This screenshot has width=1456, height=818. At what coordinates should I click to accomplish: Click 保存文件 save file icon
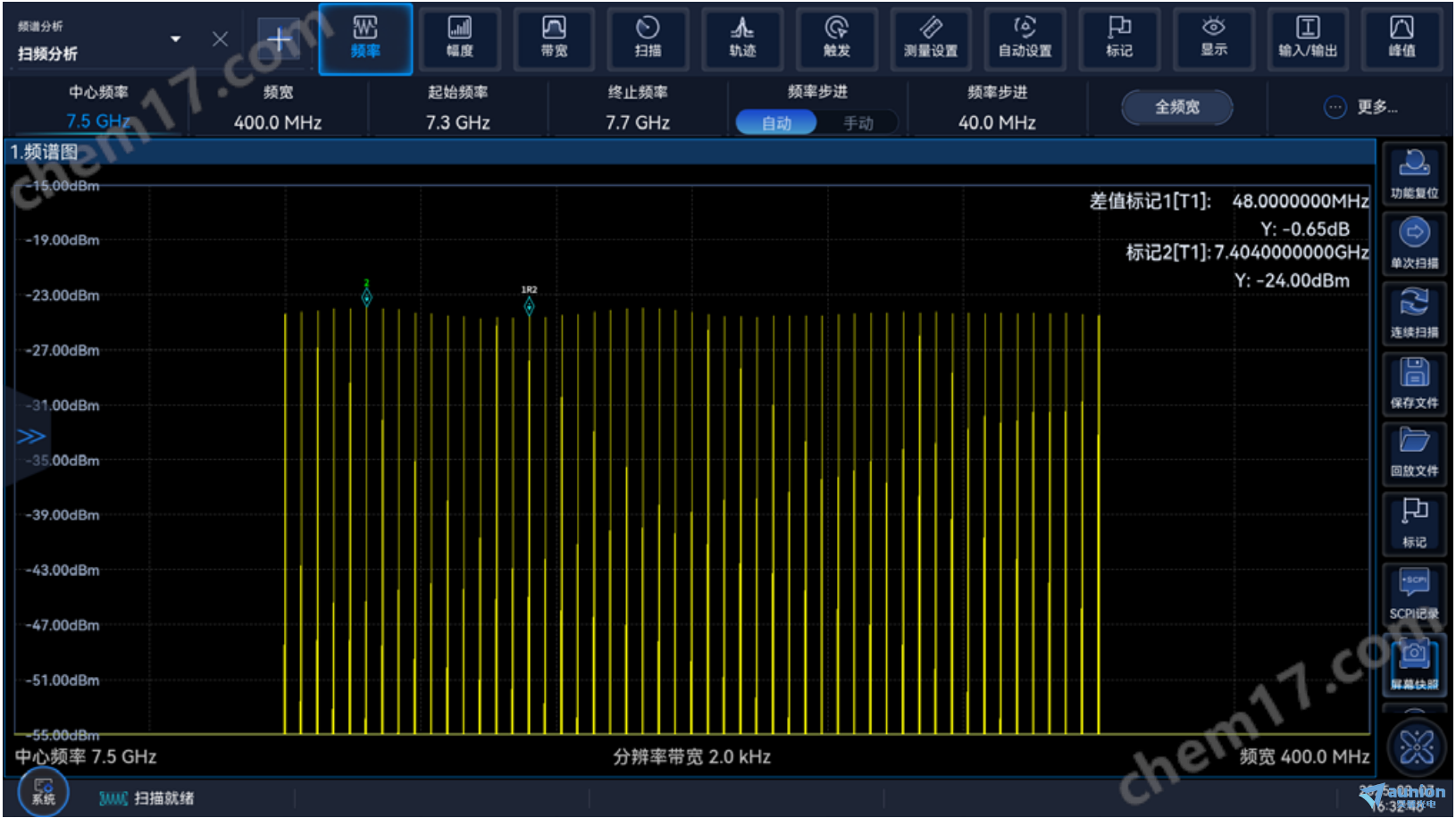(x=1414, y=383)
